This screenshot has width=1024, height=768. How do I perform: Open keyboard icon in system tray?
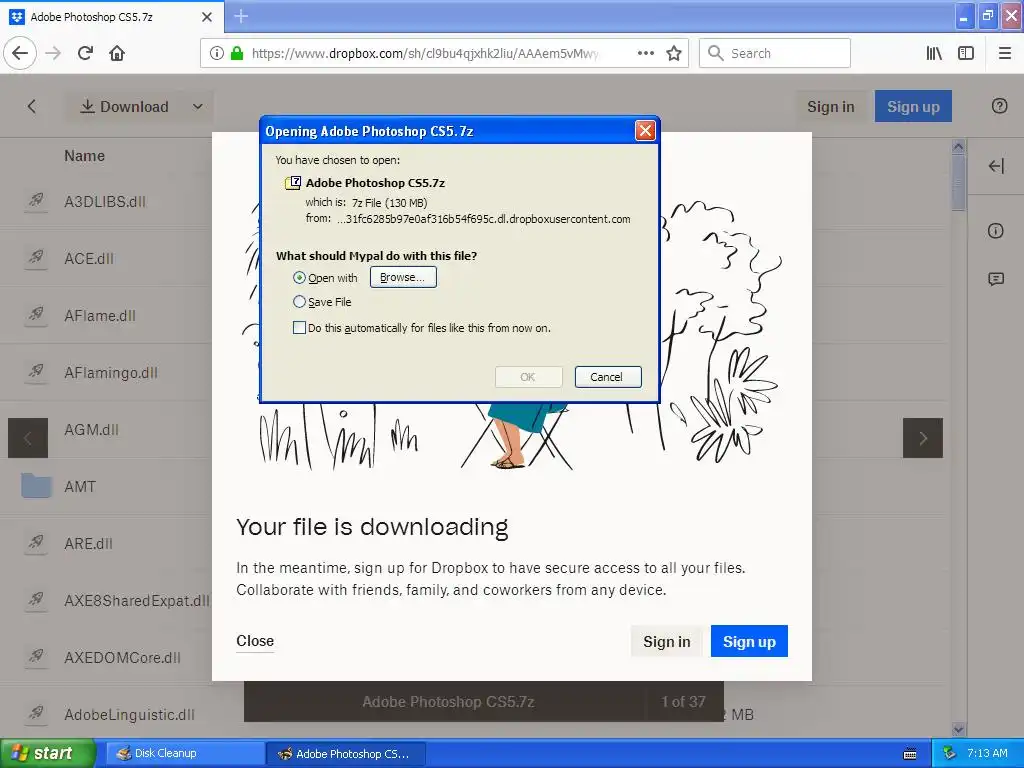910,754
